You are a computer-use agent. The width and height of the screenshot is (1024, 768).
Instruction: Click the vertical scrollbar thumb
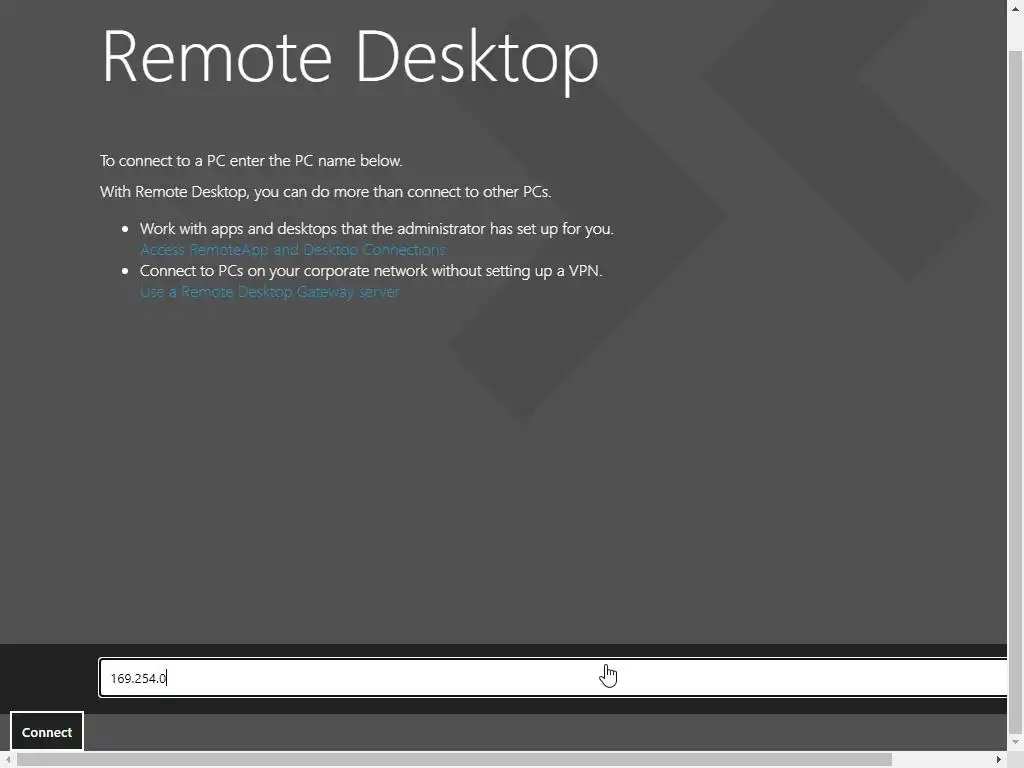[x=1016, y=392]
